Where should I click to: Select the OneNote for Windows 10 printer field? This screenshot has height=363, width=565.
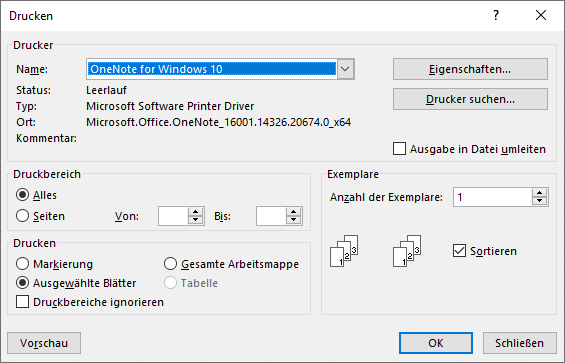(212, 69)
